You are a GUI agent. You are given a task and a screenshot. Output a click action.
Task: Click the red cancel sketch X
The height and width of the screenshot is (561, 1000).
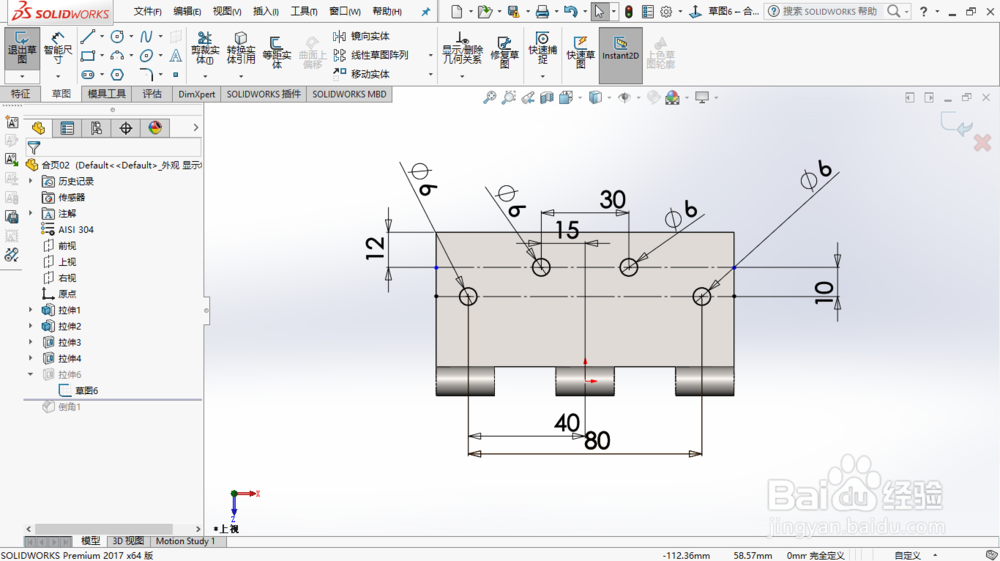pyautogui.click(x=982, y=143)
